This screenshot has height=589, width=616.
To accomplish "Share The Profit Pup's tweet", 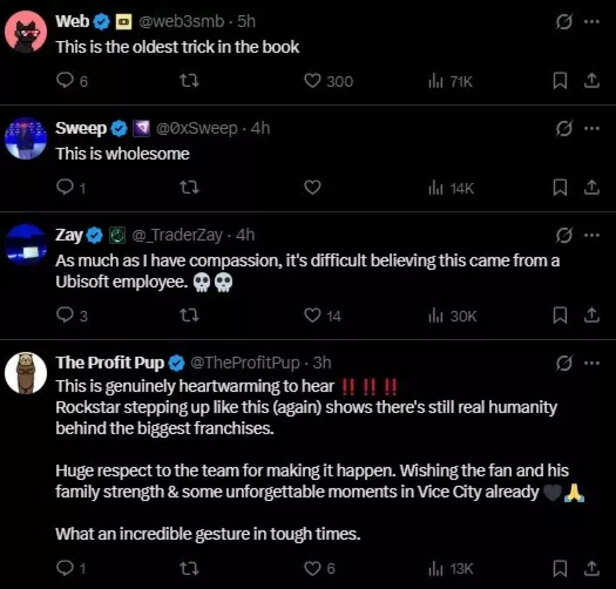I will pos(591,568).
